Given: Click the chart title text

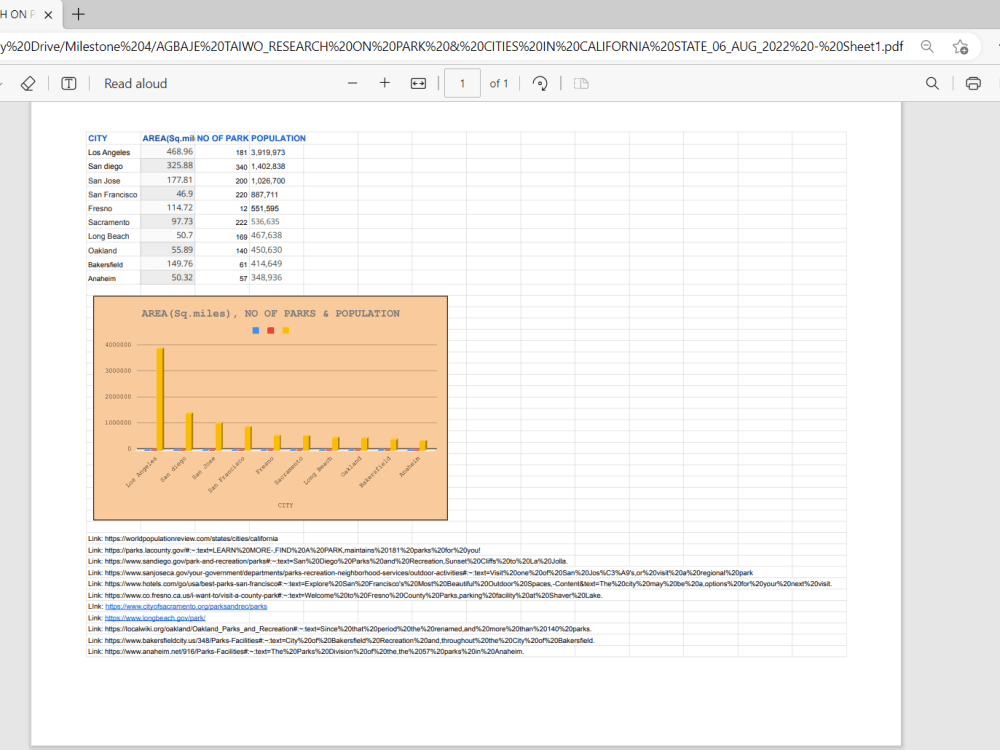Looking at the screenshot, I should pyautogui.click(x=270, y=313).
